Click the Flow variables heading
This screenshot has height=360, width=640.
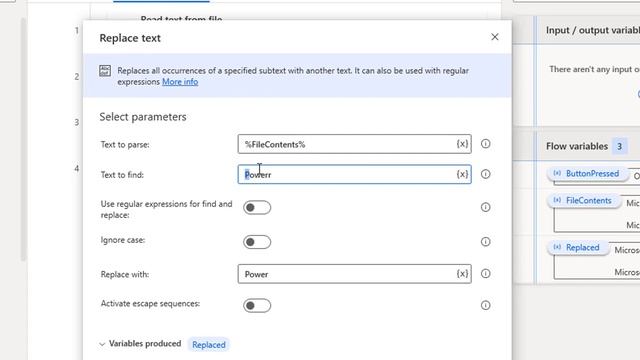click(x=577, y=146)
